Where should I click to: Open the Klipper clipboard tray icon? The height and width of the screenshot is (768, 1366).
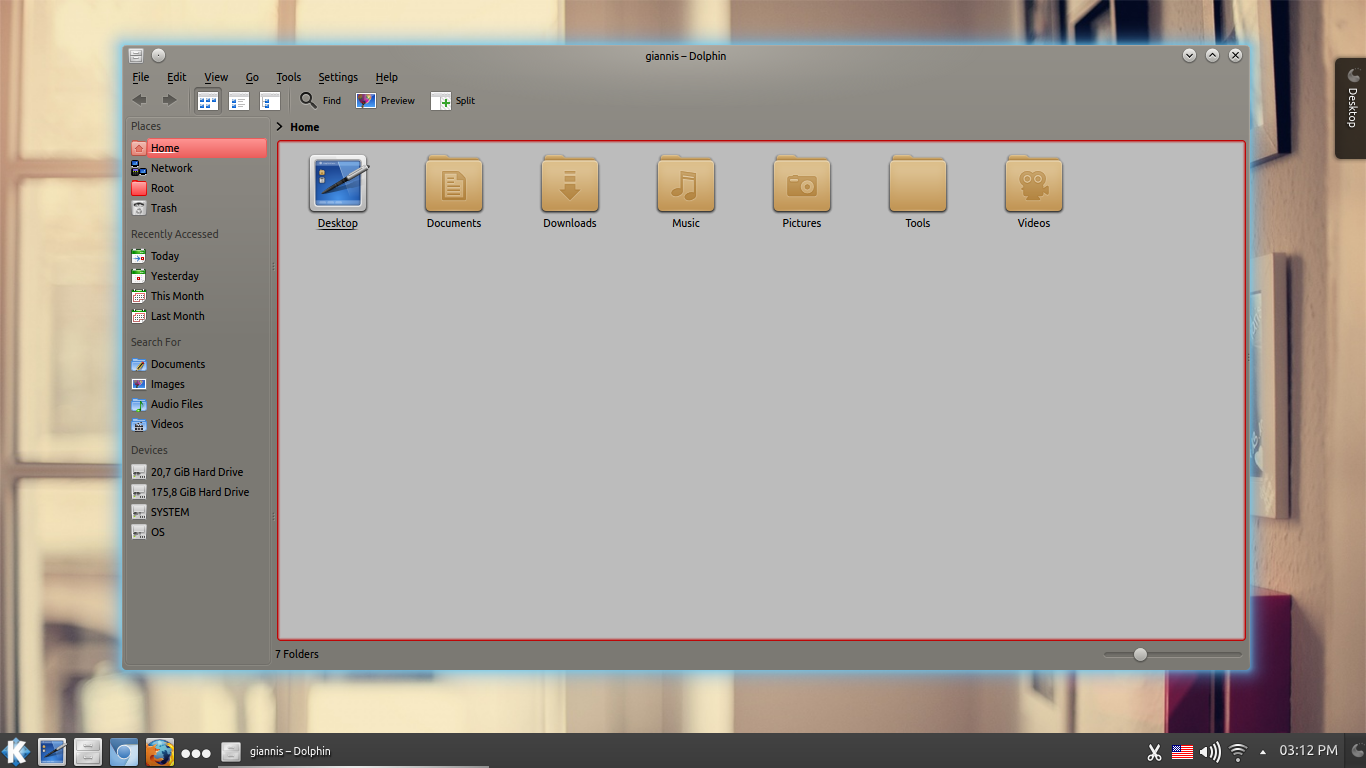(x=1154, y=751)
